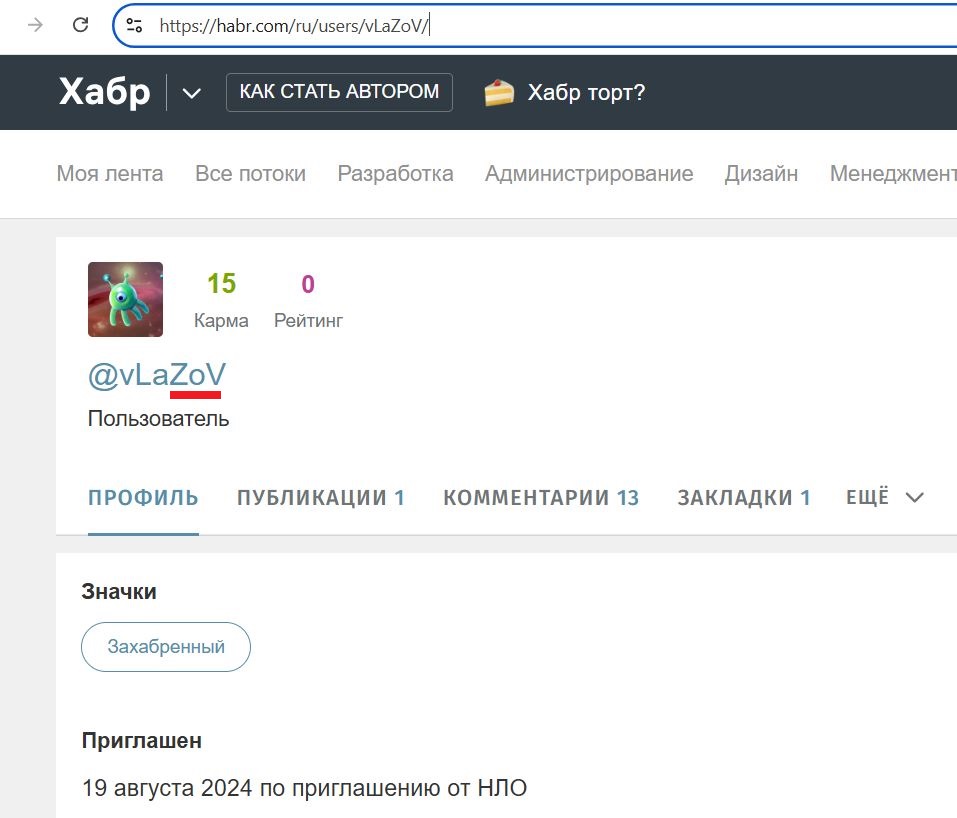Switch to the КОММЕНТАРИИ tab
This screenshot has width=957, height=818.
pos(541,498)
